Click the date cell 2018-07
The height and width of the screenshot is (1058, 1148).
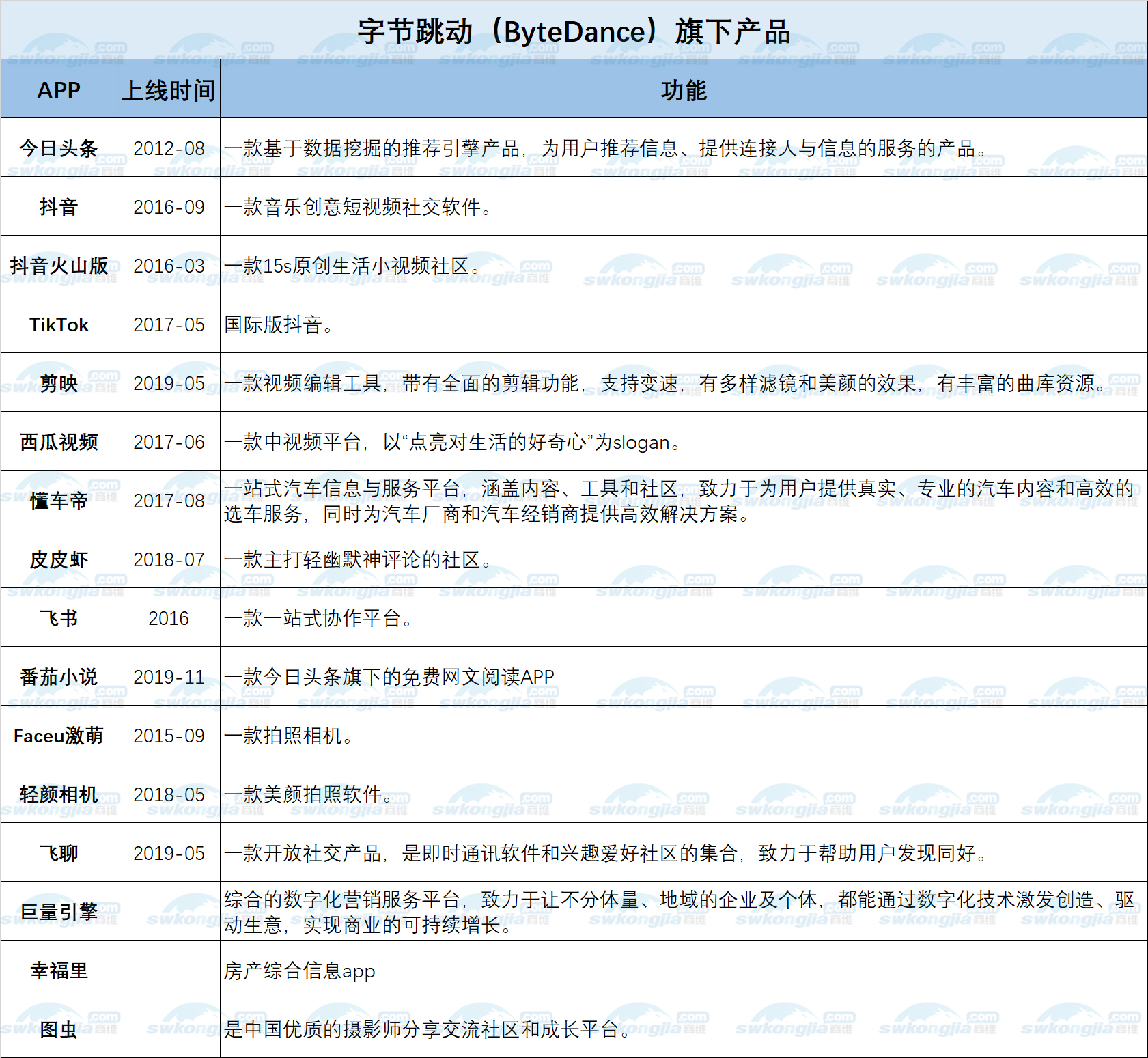pyautogui.click(x=169, y=559)
